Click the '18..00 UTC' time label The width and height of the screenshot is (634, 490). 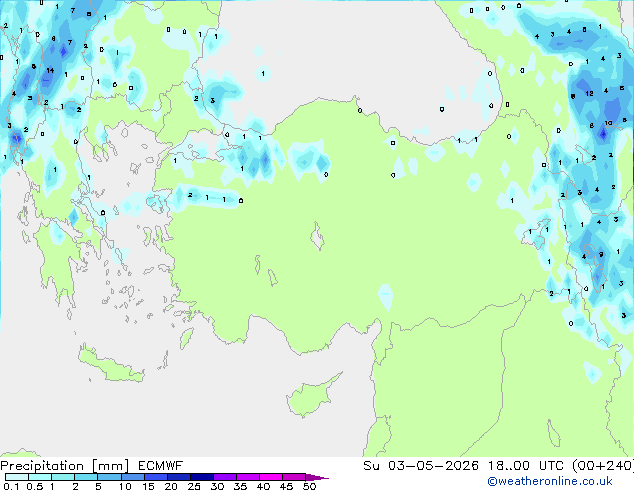[528, 466]
